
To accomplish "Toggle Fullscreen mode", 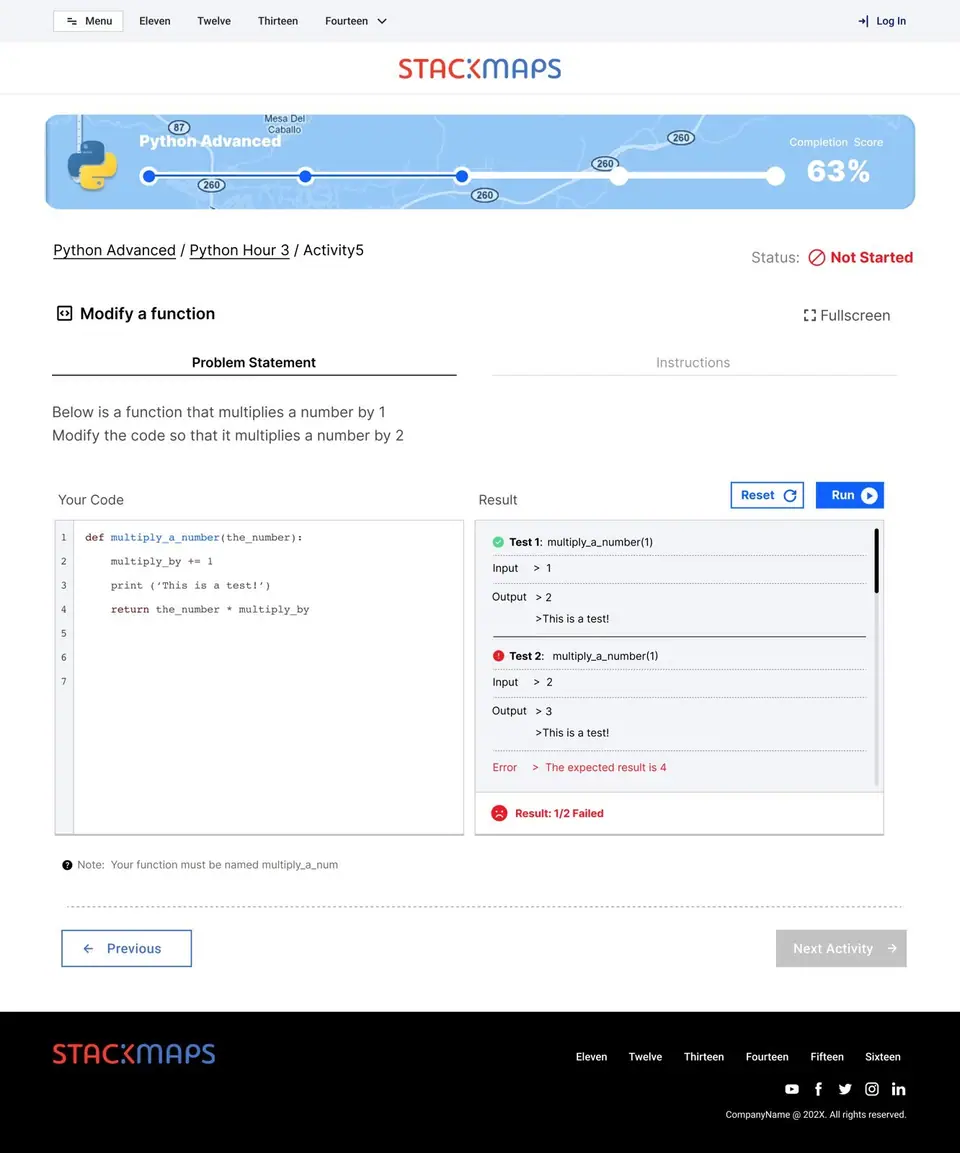I will click(x=847, y=315).
